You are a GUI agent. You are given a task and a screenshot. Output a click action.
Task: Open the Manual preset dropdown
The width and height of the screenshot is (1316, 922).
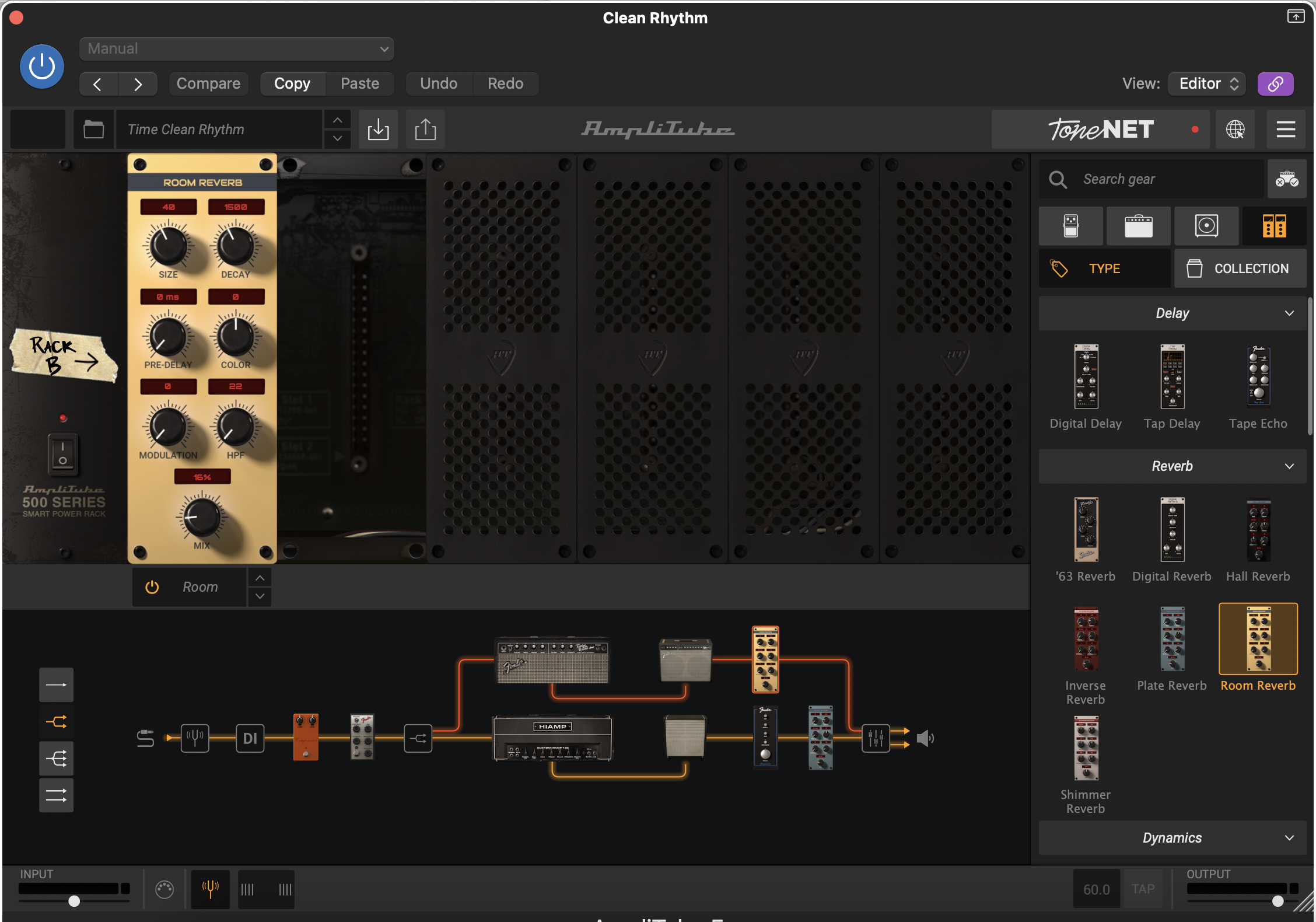(x=237, y=49)
